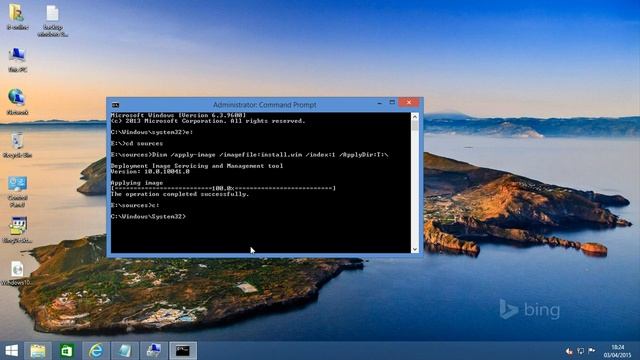This screenshot has height=360, width=640.
Task: Click the C:\Windows\System32> prompt line
Action: [x=148, y=216]
